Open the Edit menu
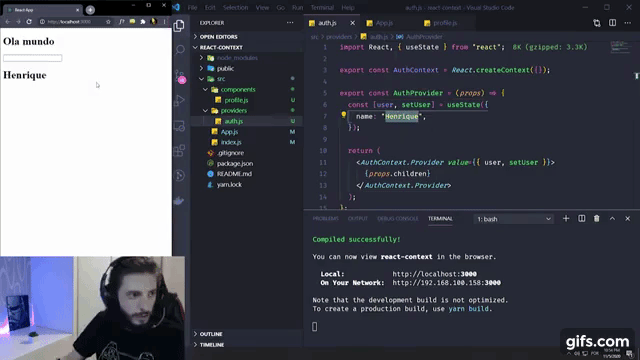640x360 pixels. click(x=210, y=7)
